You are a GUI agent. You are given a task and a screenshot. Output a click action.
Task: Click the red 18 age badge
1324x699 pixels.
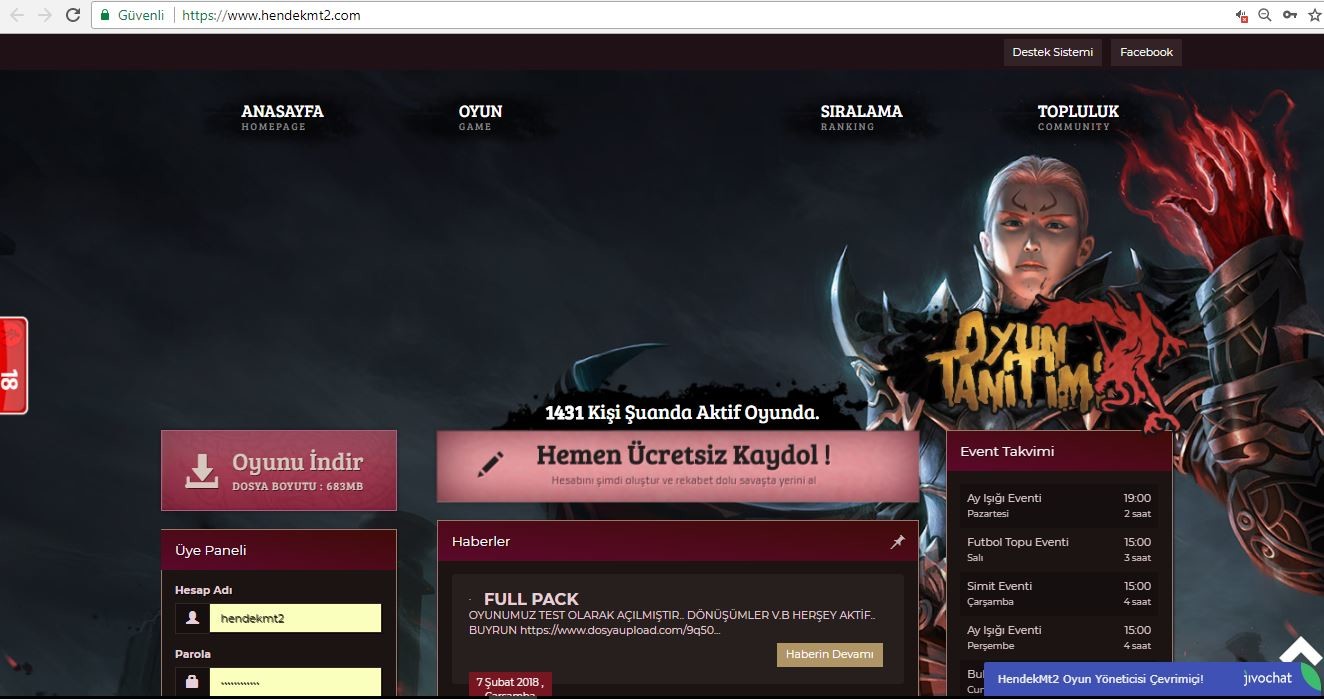pos(12,365)
